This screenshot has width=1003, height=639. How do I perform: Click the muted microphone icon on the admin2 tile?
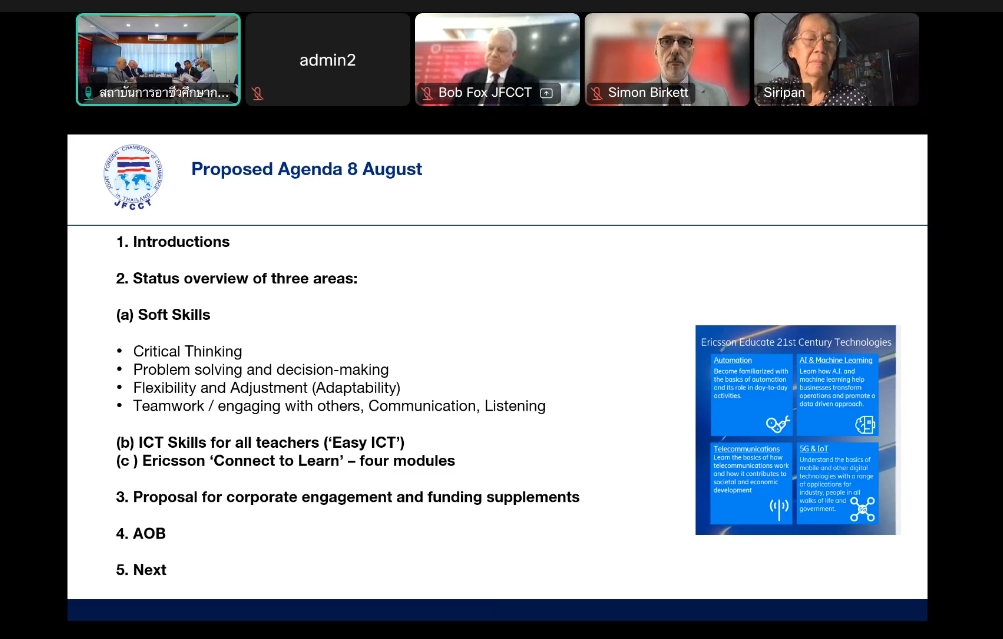point(258,93)
